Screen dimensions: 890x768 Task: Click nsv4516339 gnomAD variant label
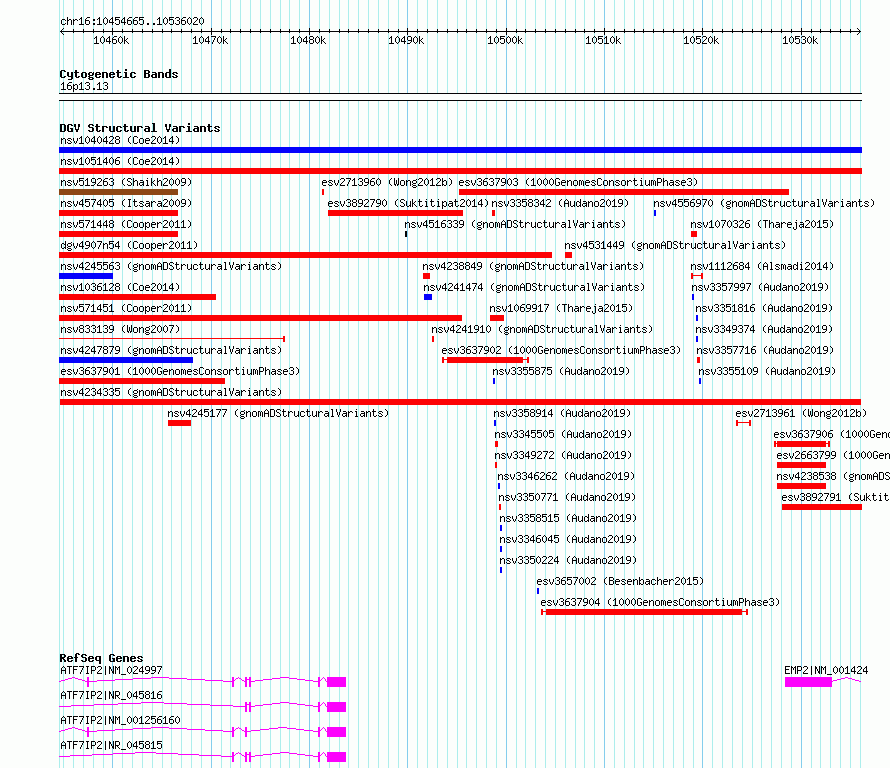(x=515, y=224)
